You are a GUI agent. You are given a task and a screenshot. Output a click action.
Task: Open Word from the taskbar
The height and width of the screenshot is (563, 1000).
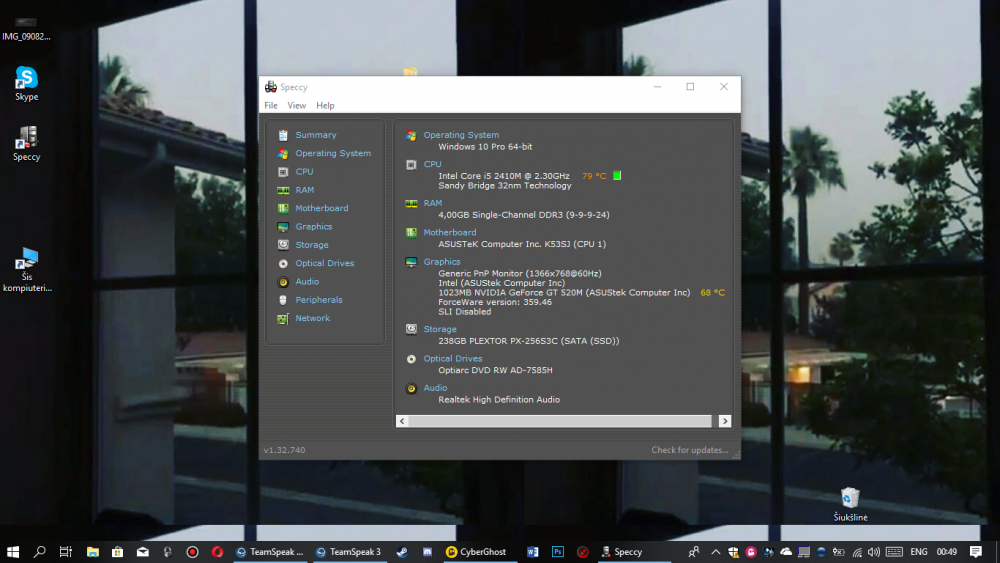(x=533, y=552)
